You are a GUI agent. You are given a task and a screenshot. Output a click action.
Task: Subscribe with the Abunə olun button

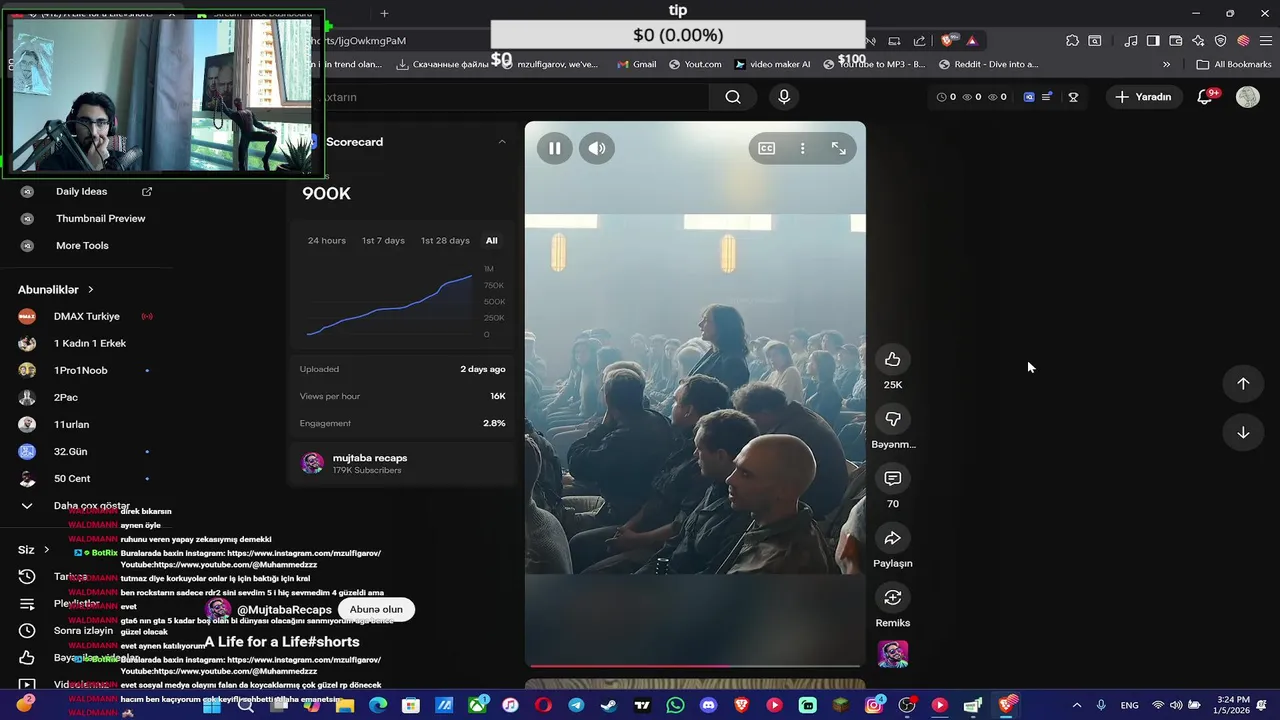point(376,609)
